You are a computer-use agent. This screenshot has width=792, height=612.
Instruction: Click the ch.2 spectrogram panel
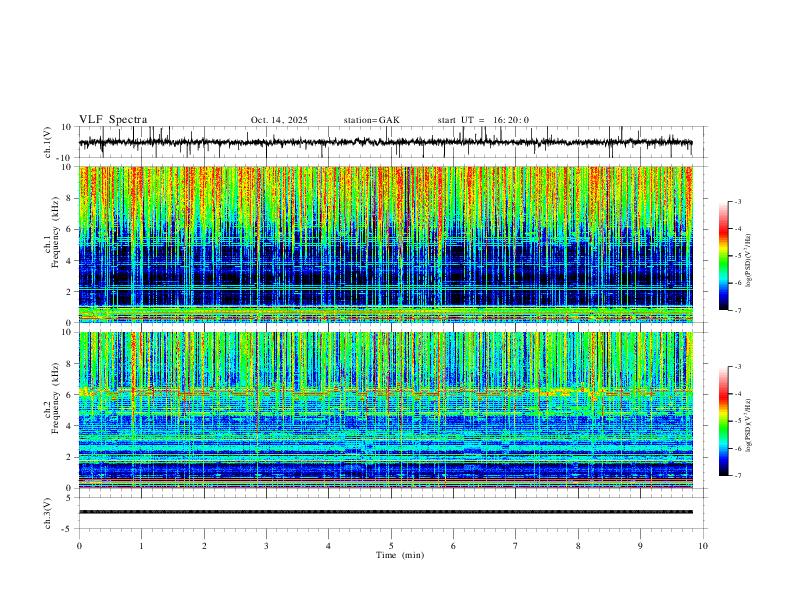(385, 410)
